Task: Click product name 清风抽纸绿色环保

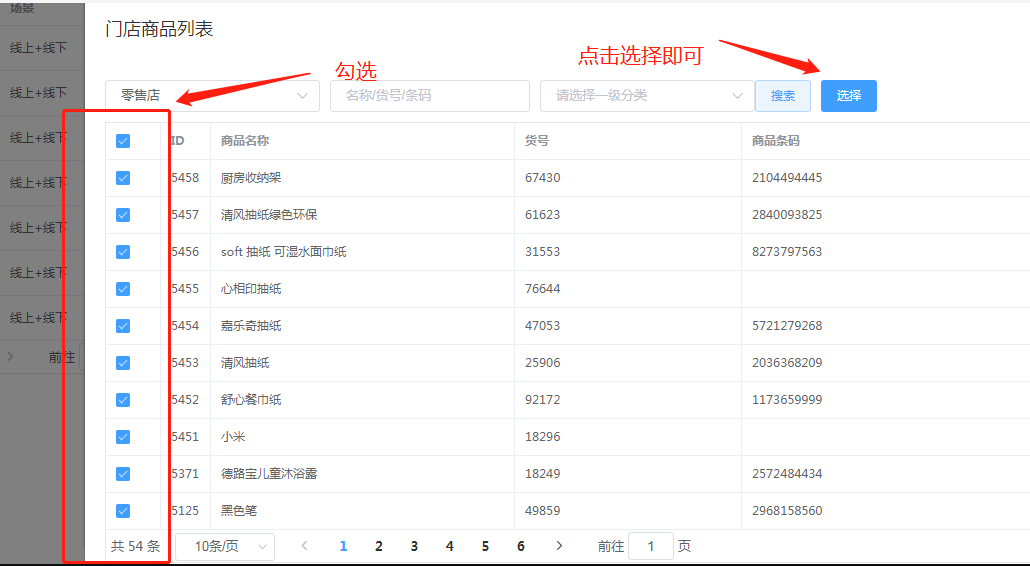Action: click(269, 215)
